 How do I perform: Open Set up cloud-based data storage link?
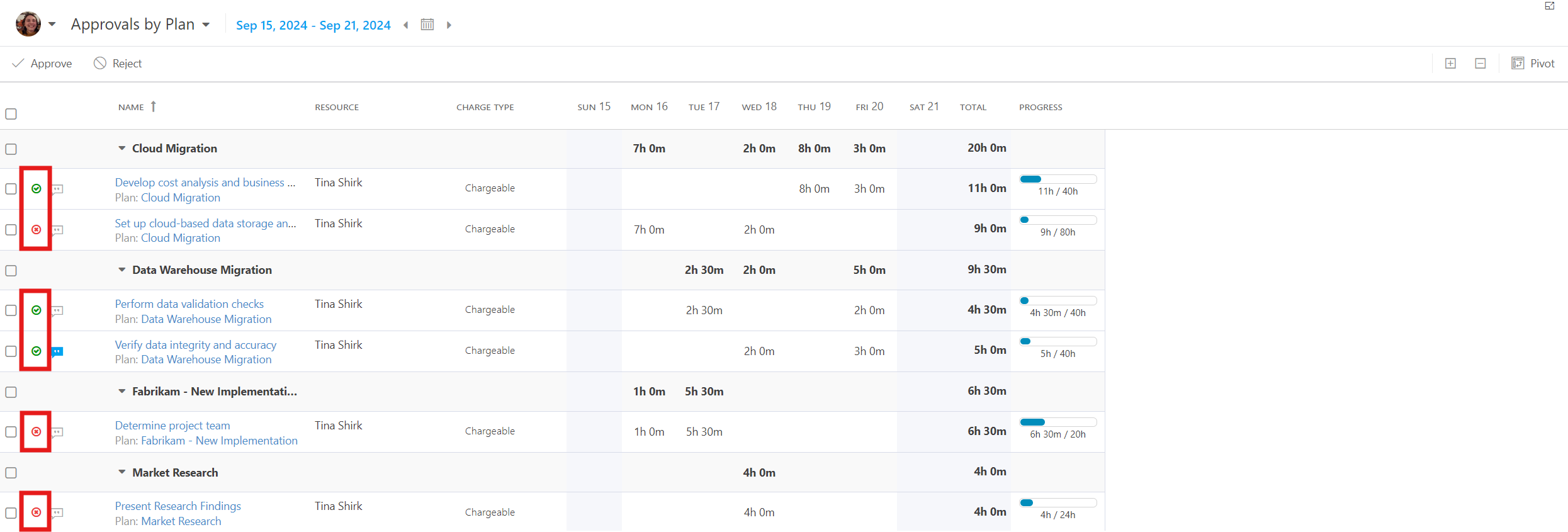(205, 224)
